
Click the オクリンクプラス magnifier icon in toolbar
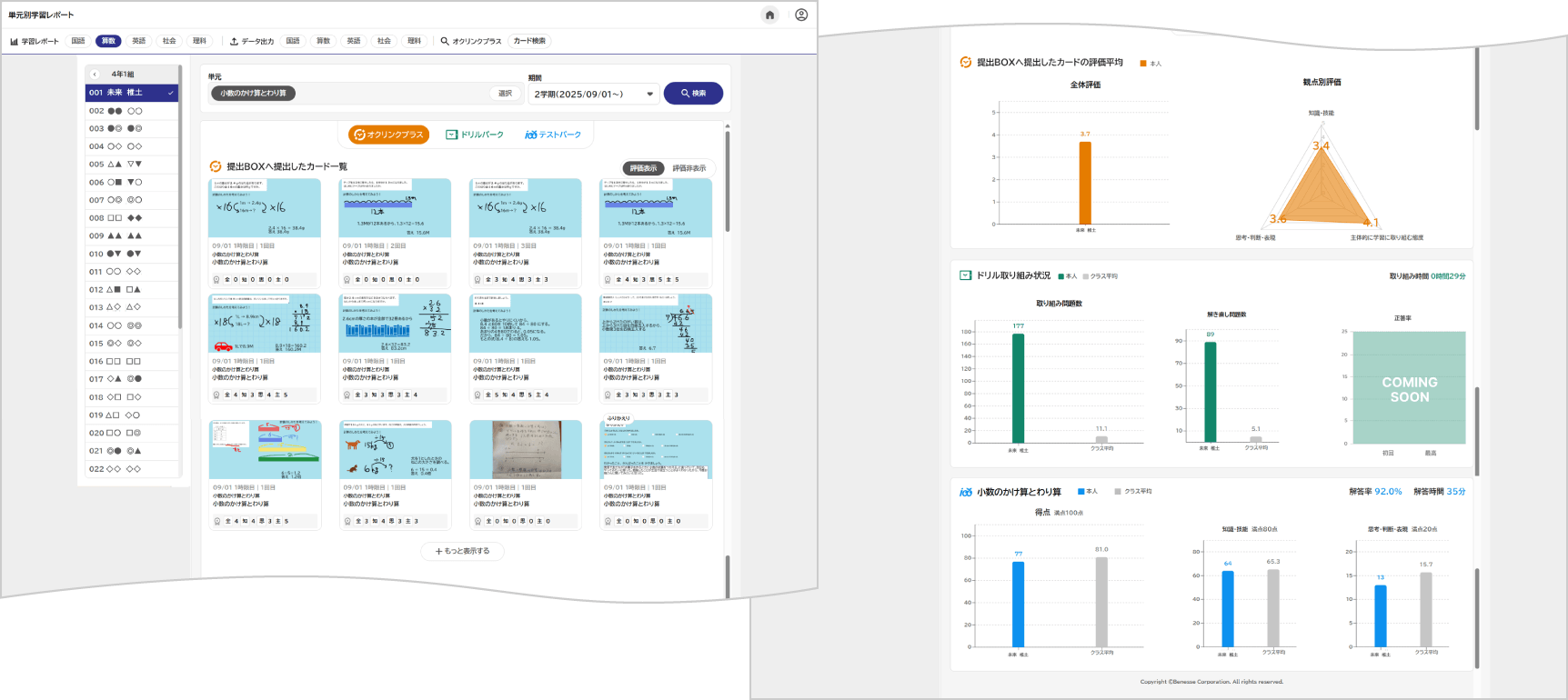point(445,41)
